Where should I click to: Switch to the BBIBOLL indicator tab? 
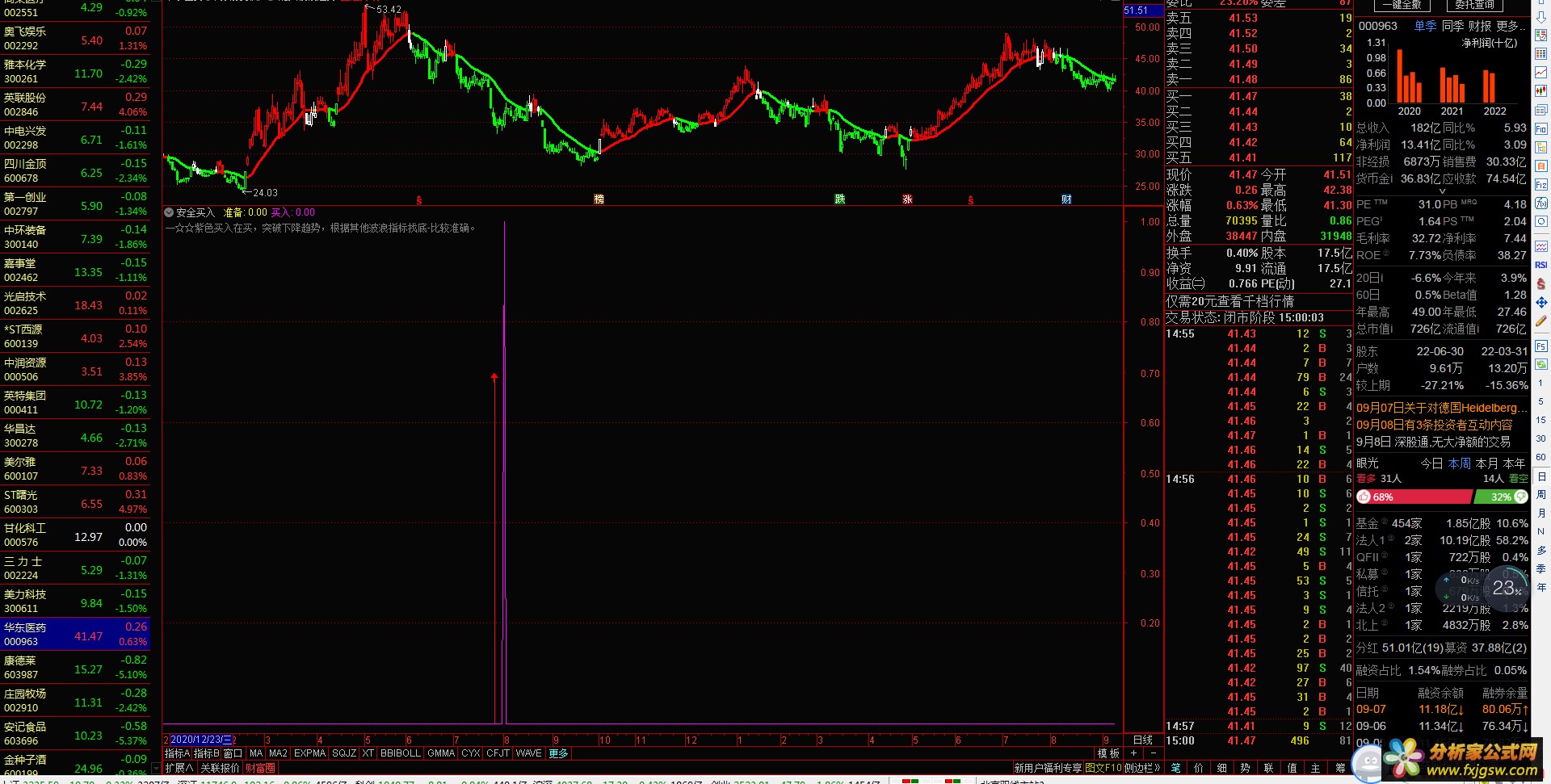pos(401,753)
